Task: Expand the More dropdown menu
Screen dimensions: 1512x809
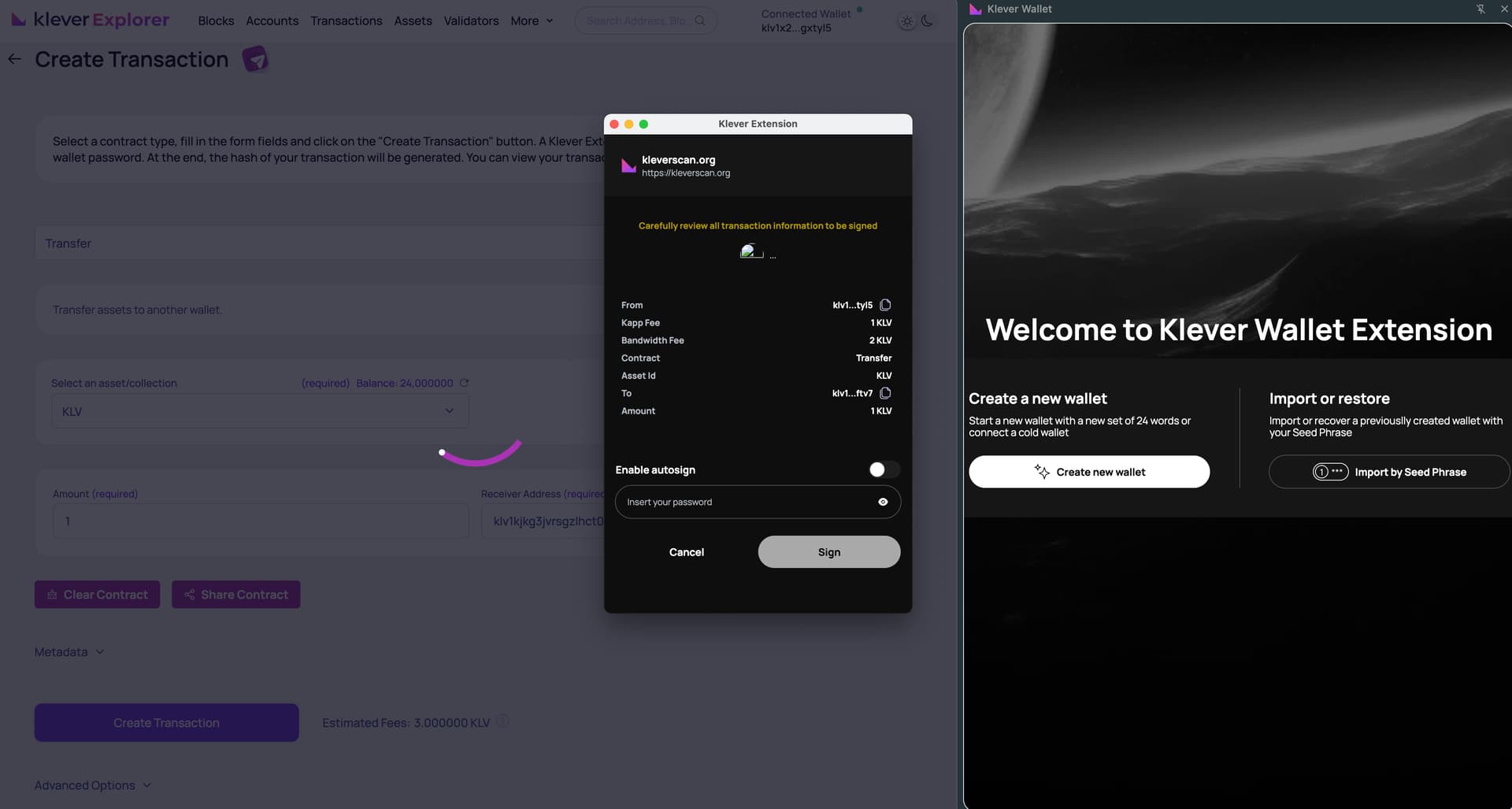Action: click(x=532, y=20)
